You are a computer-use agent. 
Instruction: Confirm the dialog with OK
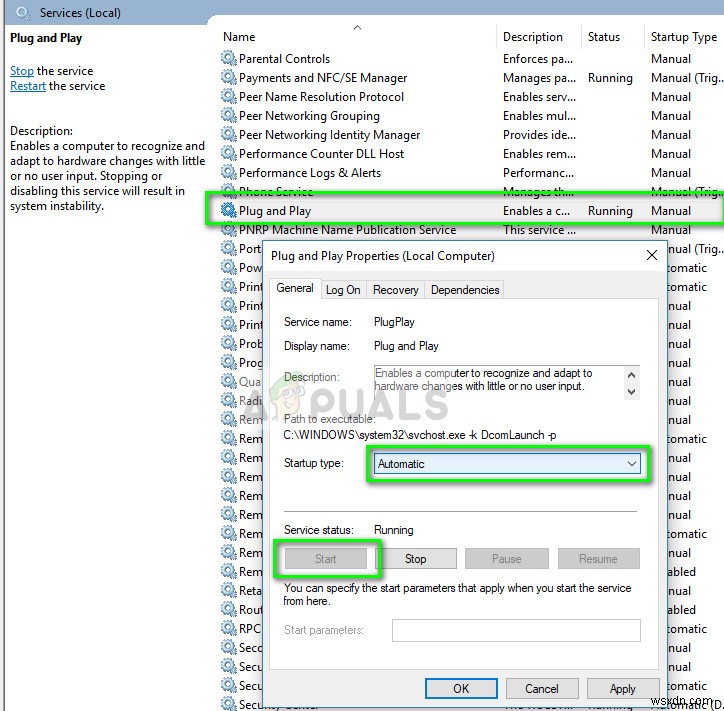[x=461, y=689]
